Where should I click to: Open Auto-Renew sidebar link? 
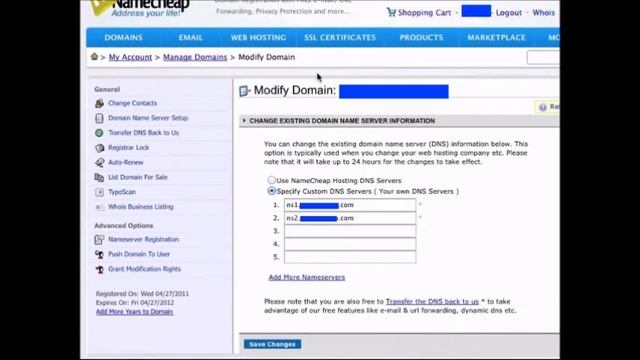click(x=126, y=162)
